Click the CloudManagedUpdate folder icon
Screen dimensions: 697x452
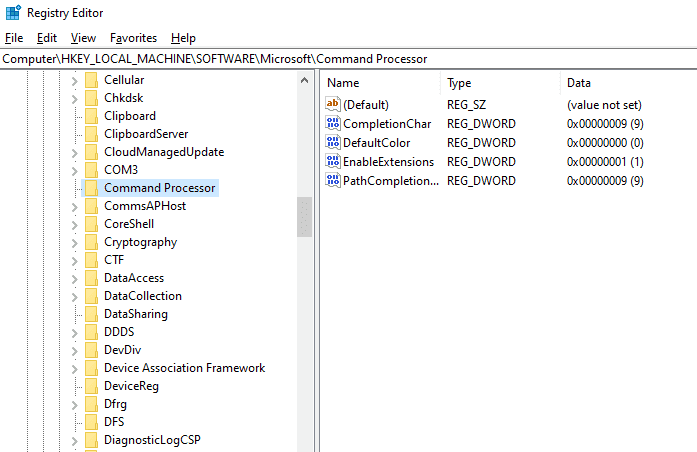coord(91,152)
